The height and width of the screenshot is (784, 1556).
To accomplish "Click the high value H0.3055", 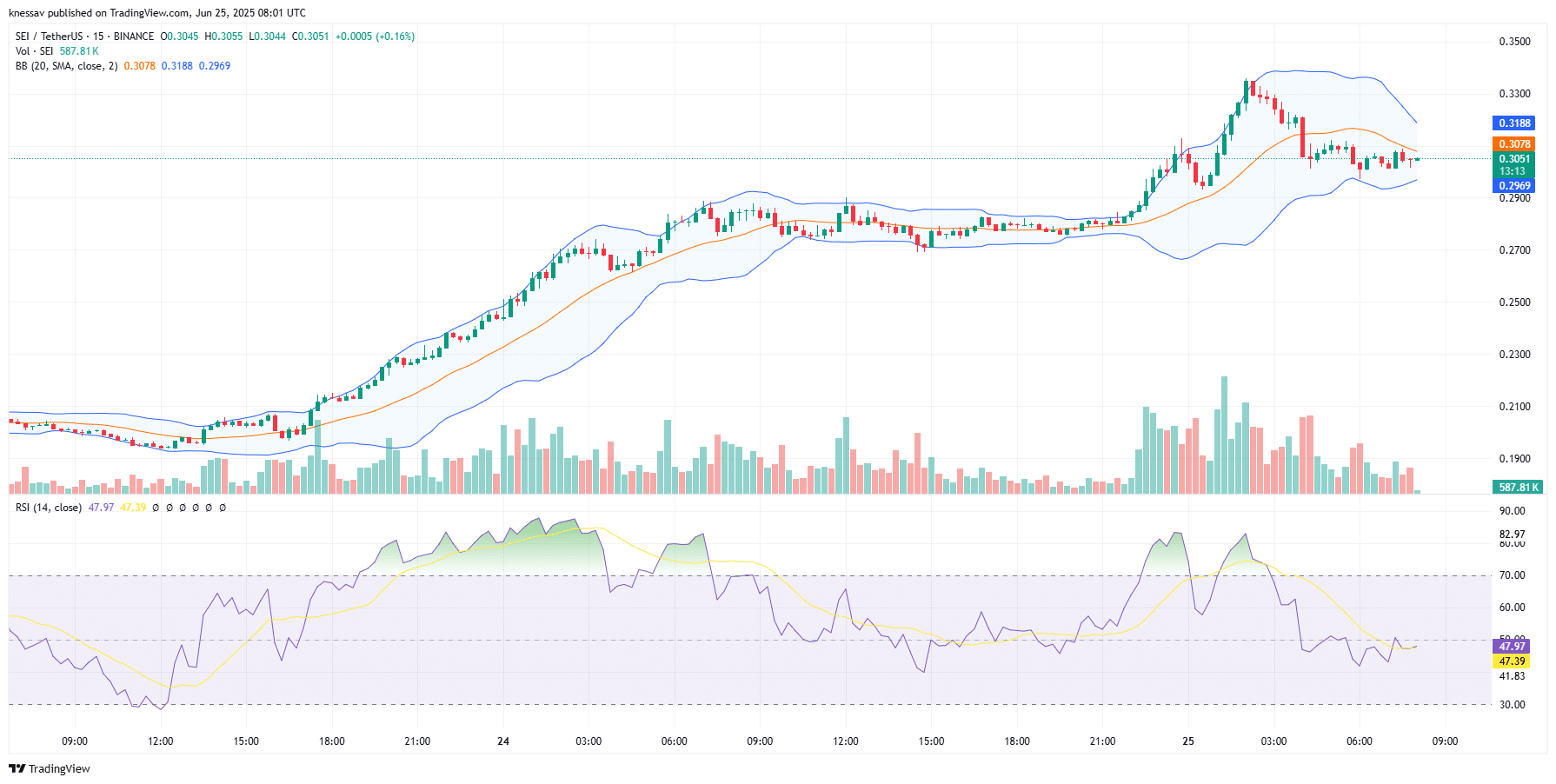I will pyautogui.click(x=223, y=37).
